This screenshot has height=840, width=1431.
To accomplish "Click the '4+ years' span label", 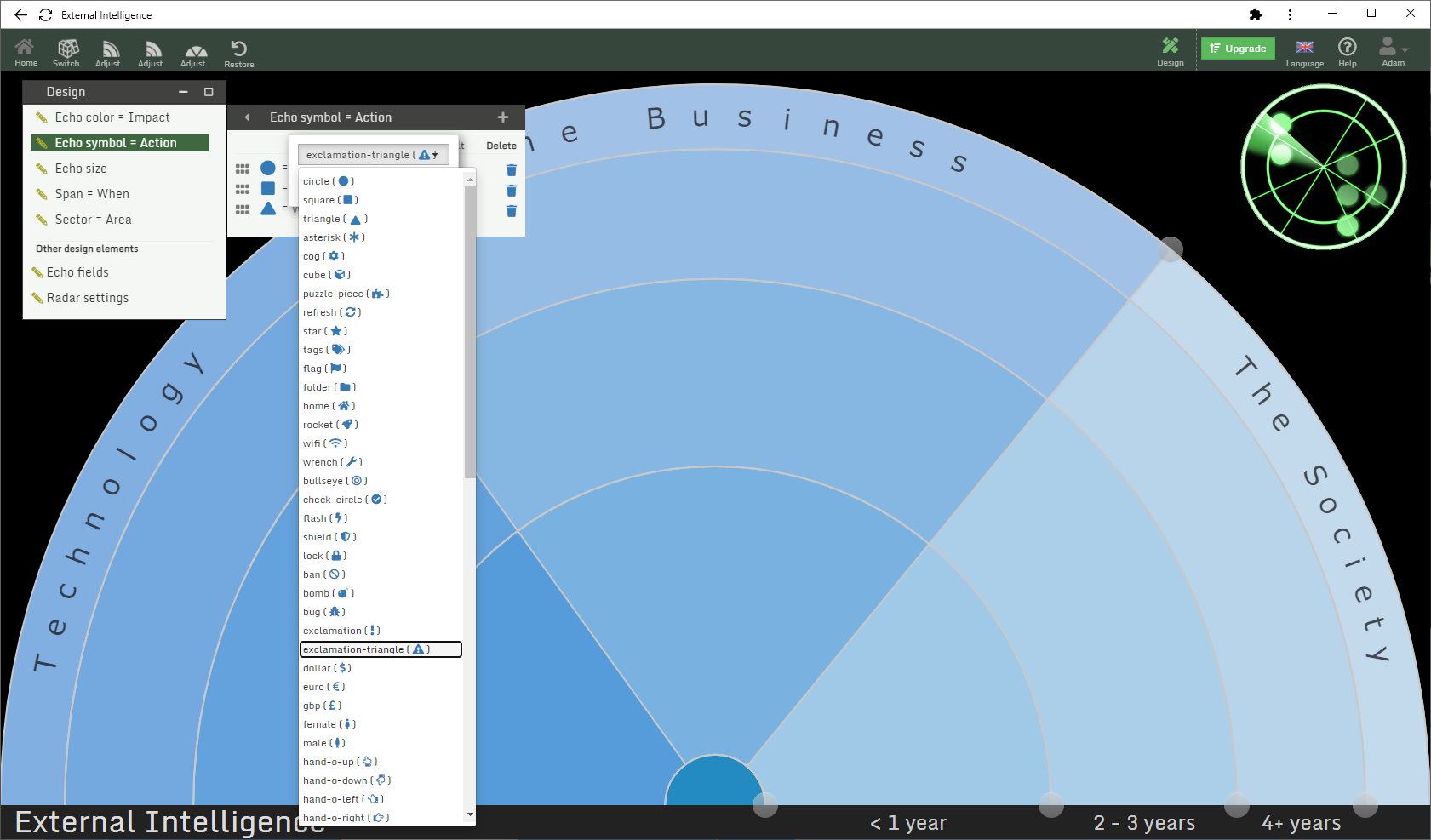I will [1302, 823].
